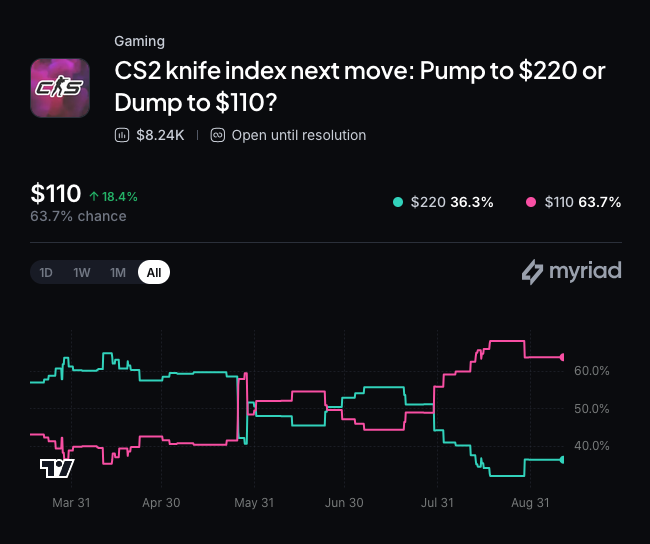650x544 pixels.
Task: Select the 1D time range
Action: 46,272
